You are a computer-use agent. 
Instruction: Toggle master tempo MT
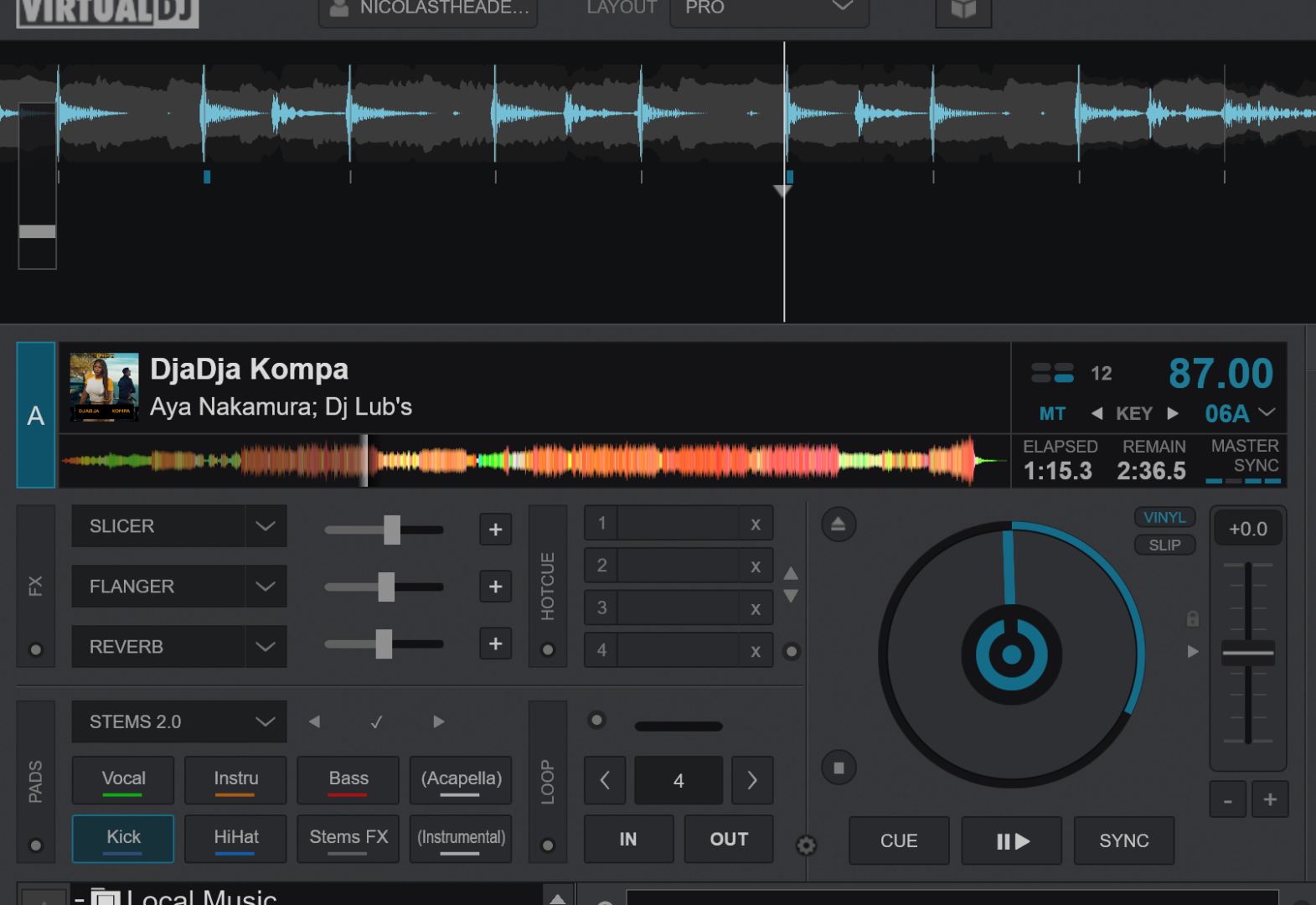[1052, 414]
